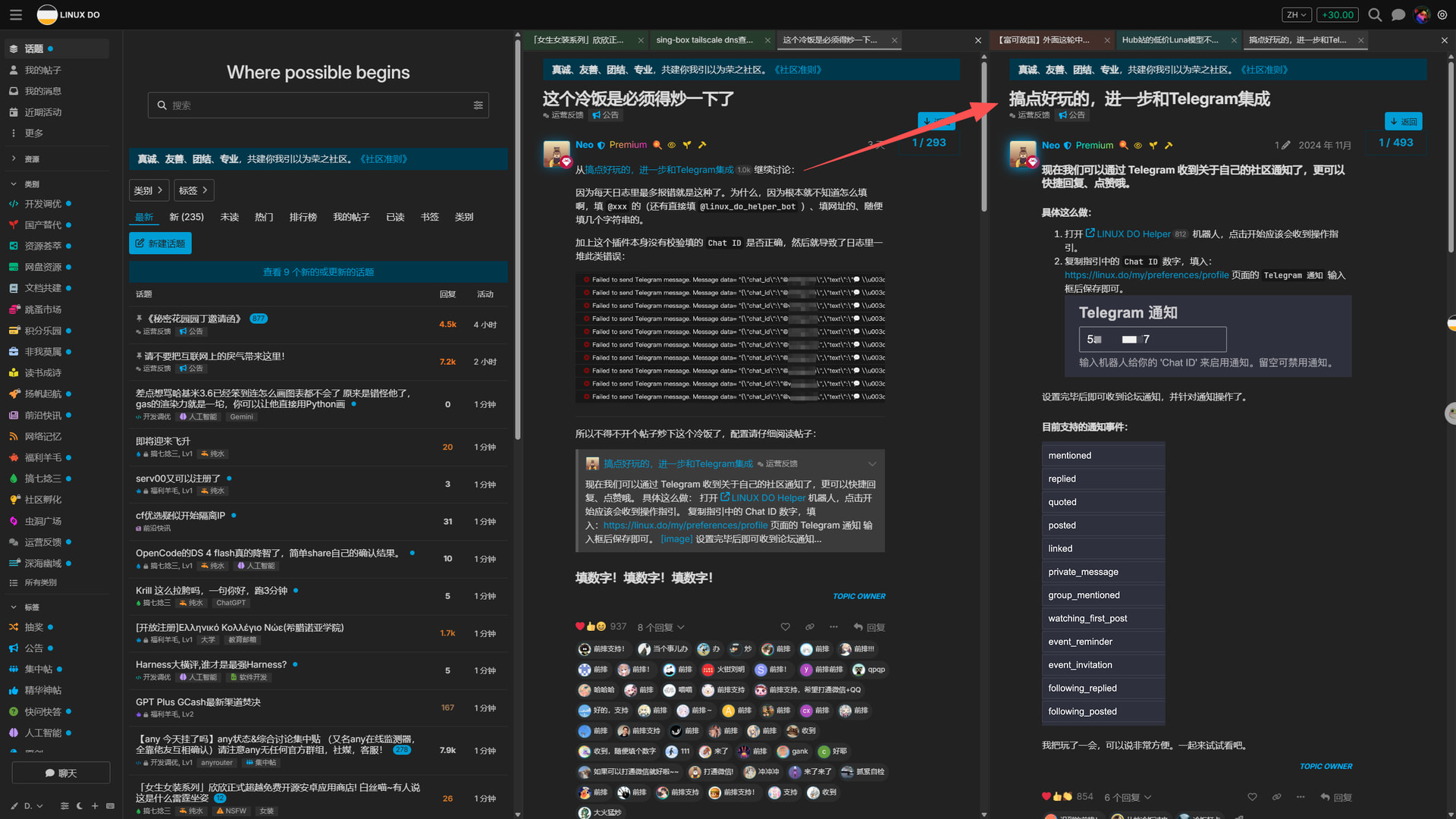
Task: Open the preferences/profile link in right post
Action: click(x=1147, y=275)
